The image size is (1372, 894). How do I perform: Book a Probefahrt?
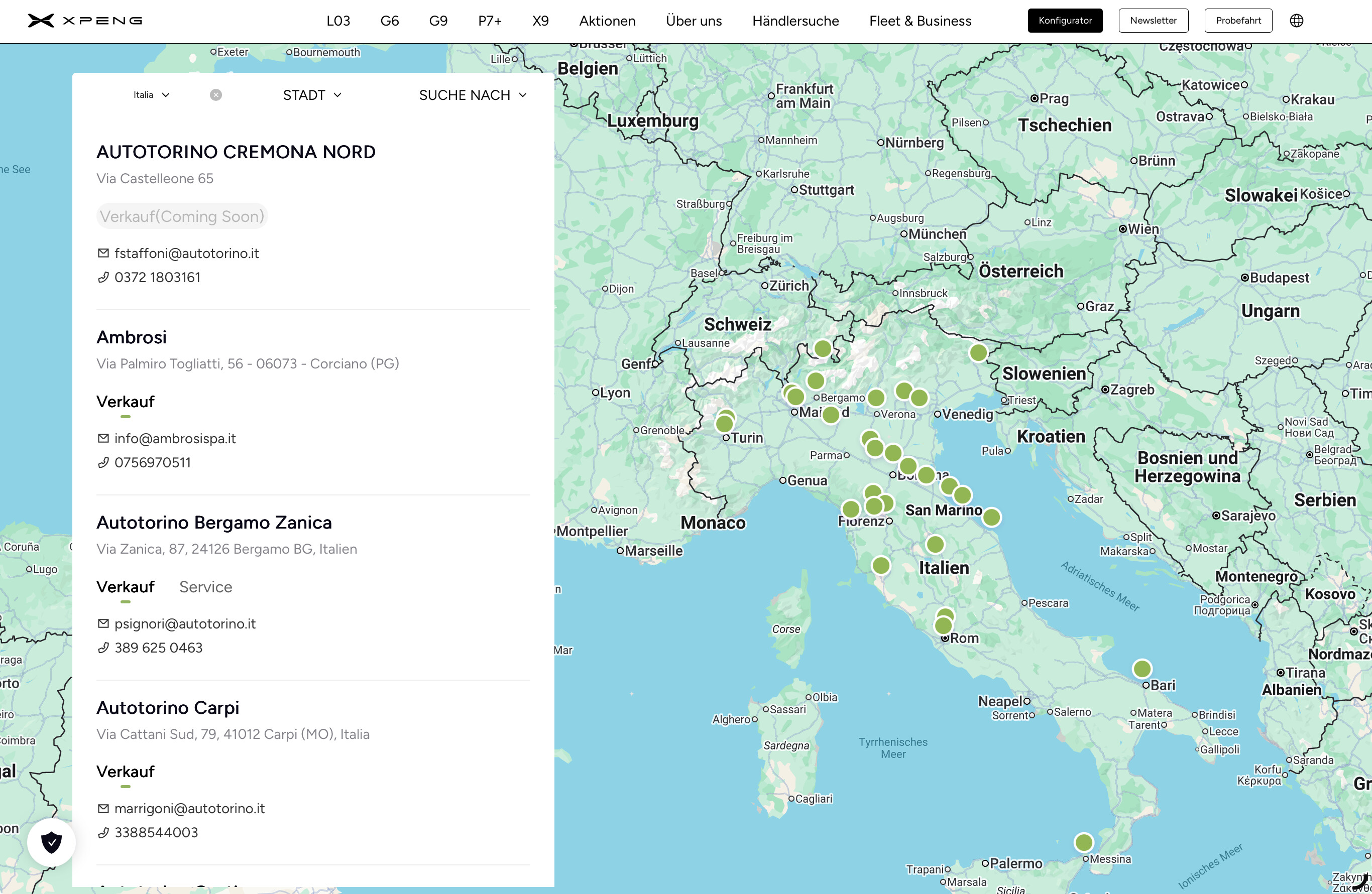[1239, 21]
